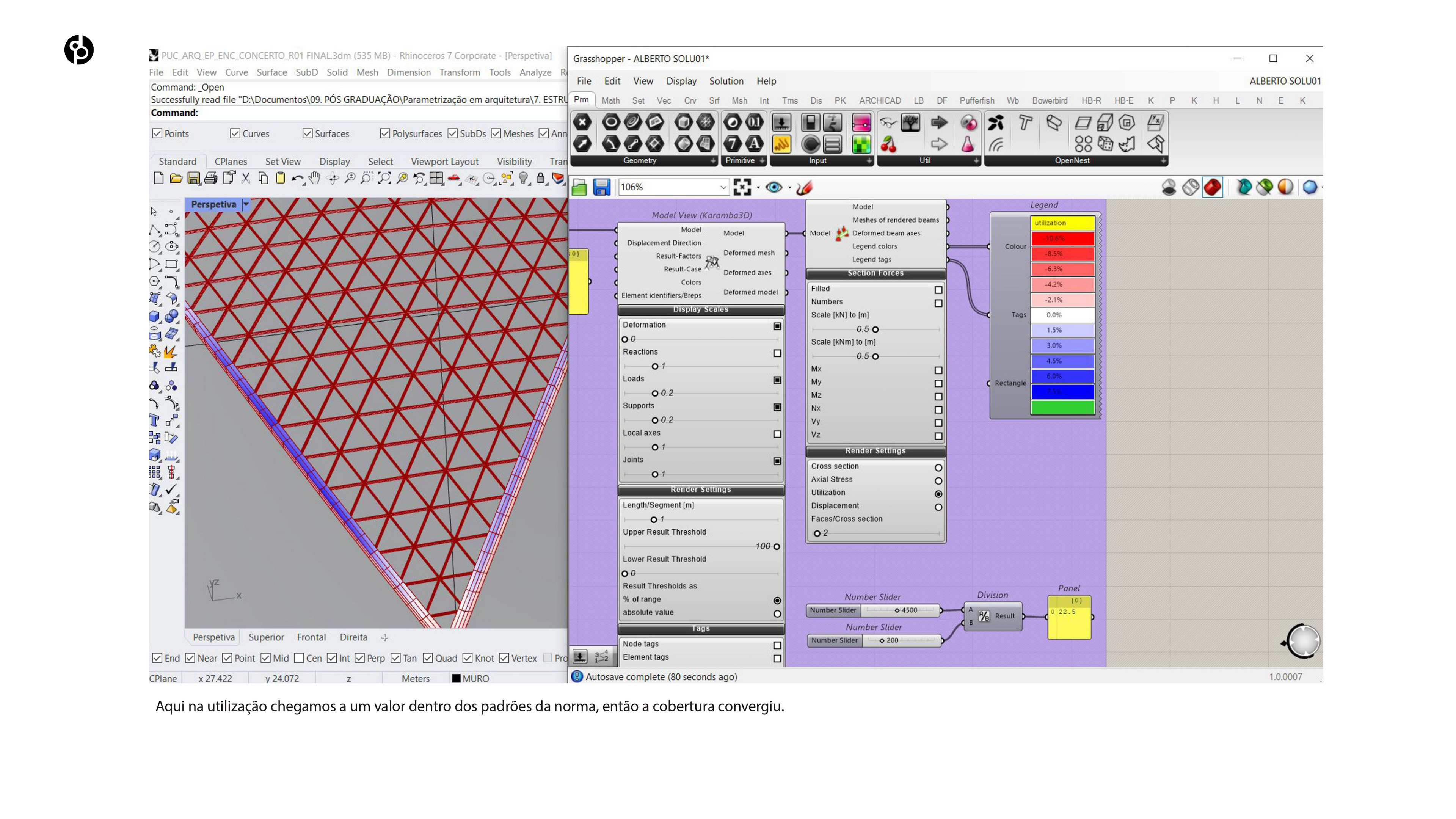The width and height of the screenshot is (1456, 819).
Task: Click the sketch brush icon on canvas toolbar
Action: (804, 187)
